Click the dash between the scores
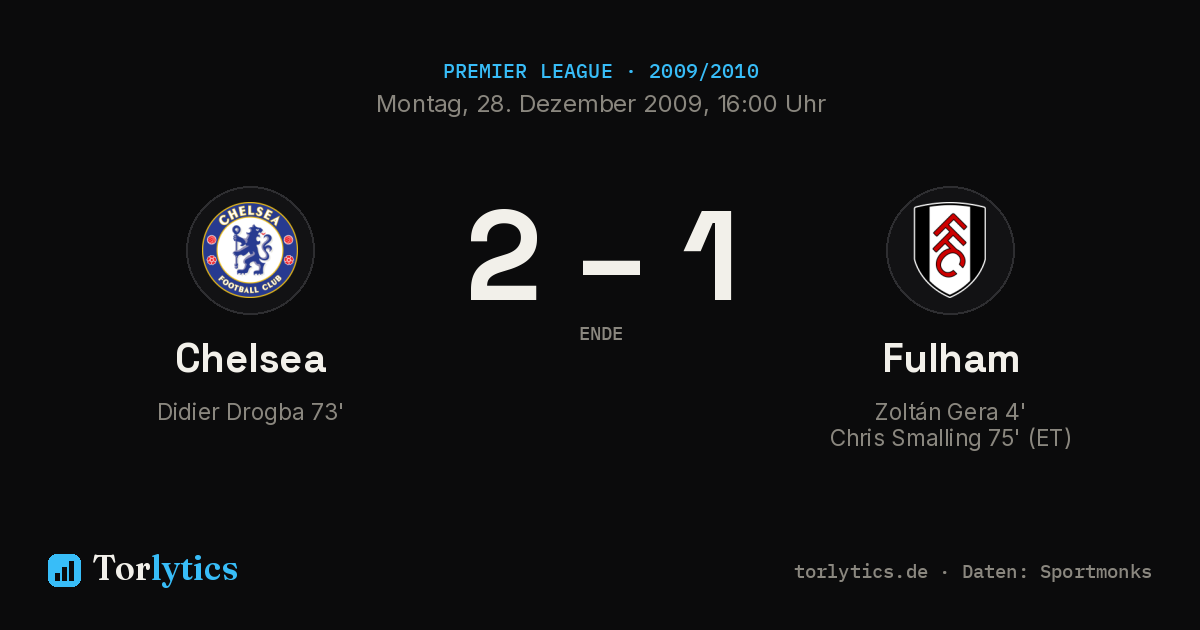The image size is (1200, 630). pos(611,267)
